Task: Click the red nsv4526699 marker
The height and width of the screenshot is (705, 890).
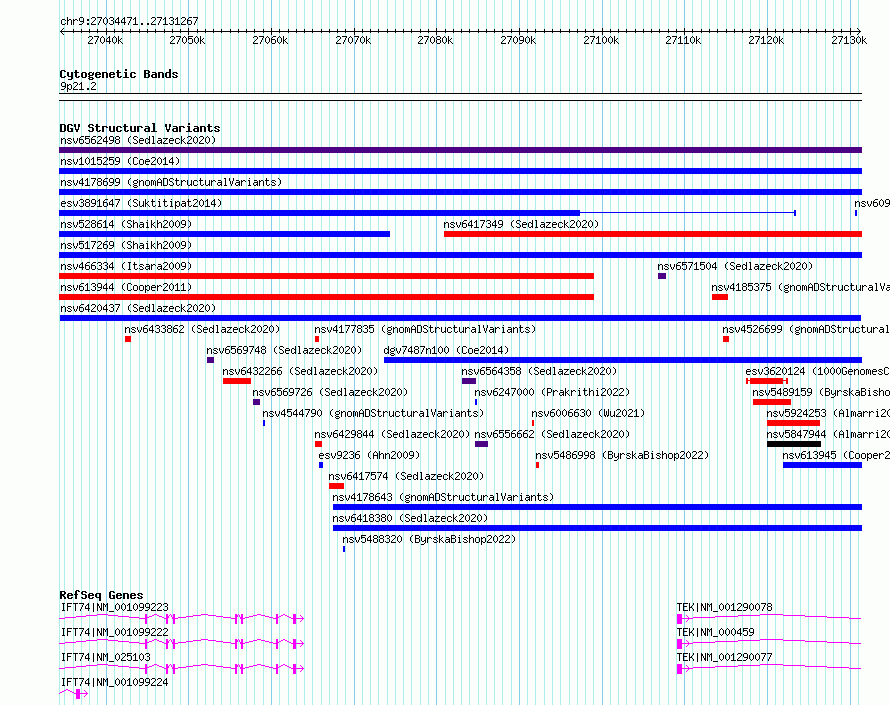Action: (x=726, y=339)
